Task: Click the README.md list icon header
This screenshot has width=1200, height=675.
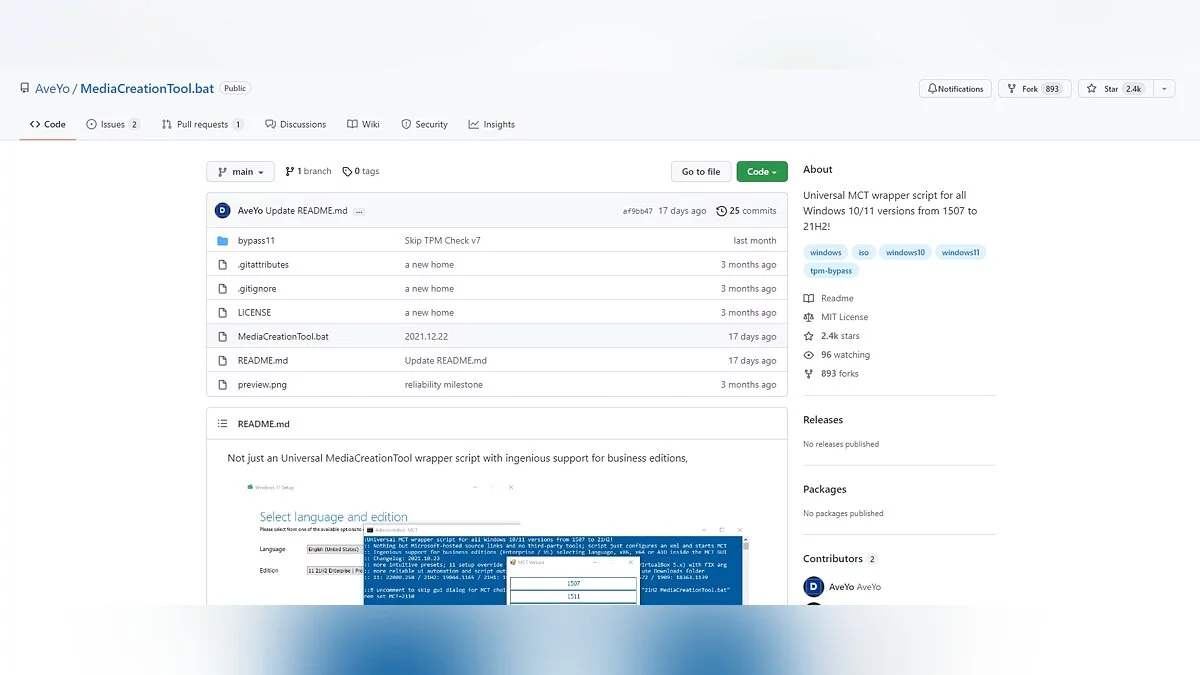Action: (x=222, y=424)
